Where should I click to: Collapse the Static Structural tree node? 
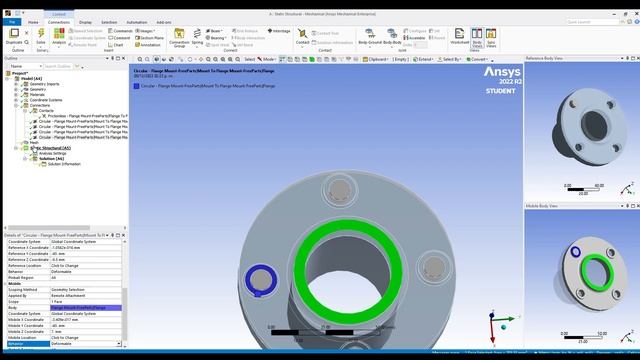click(16, 148)
